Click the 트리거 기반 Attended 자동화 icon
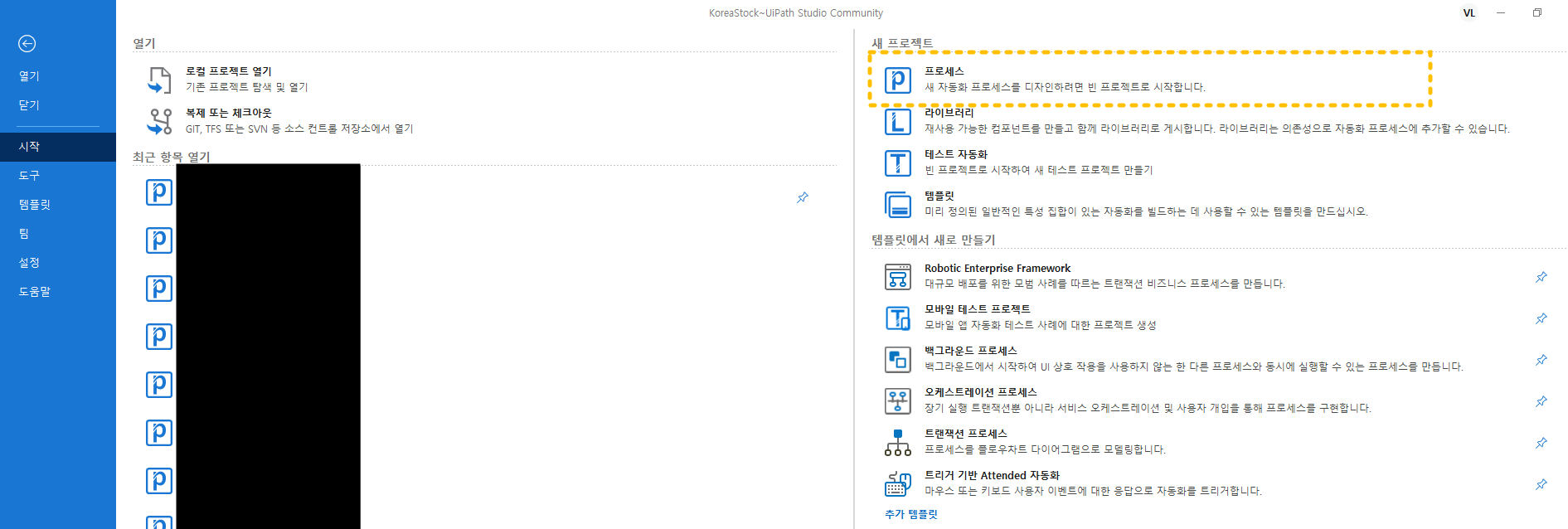Screen dimensions: 1568x529 [898, 484]
